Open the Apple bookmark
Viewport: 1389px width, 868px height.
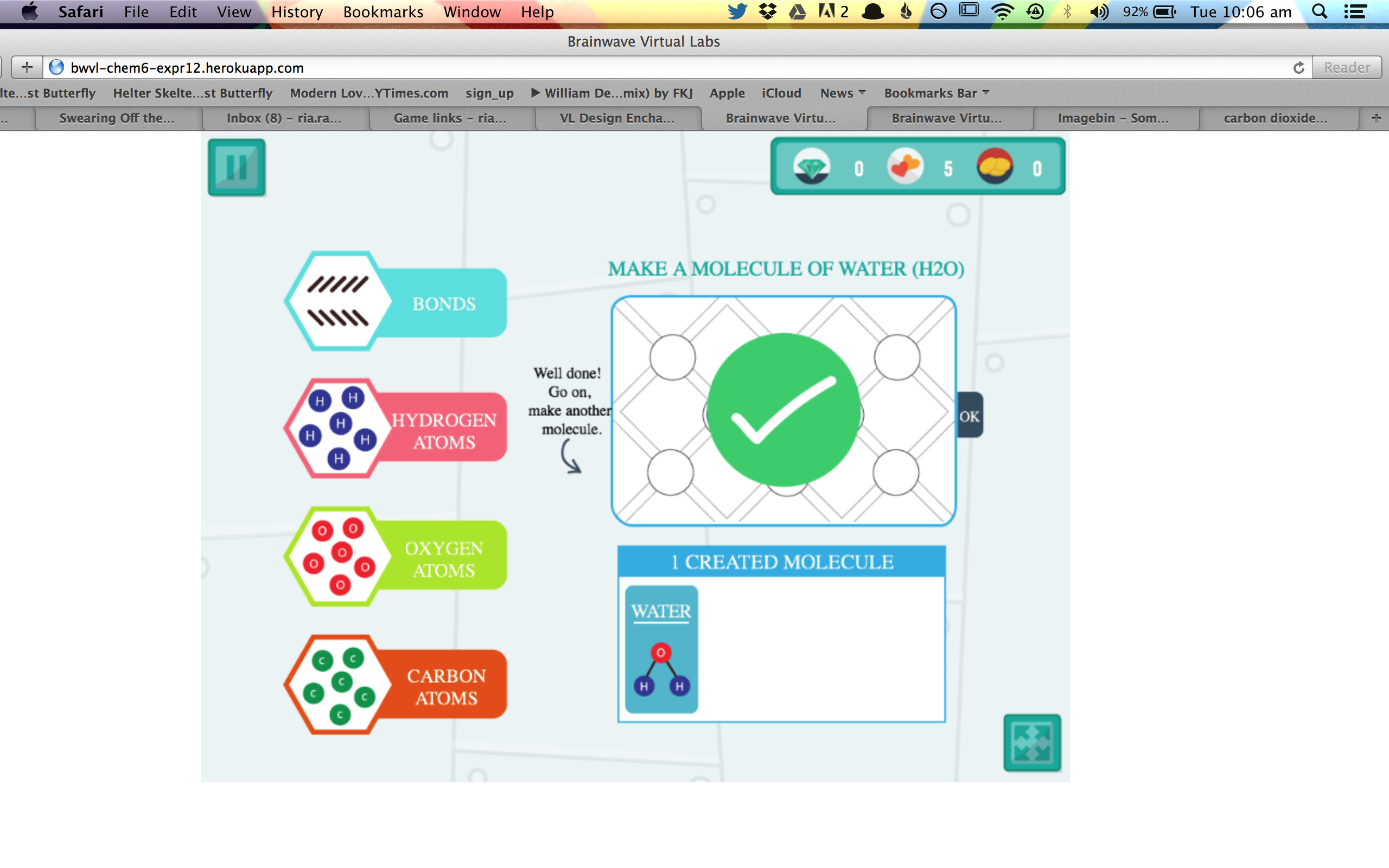click(727, 93)
